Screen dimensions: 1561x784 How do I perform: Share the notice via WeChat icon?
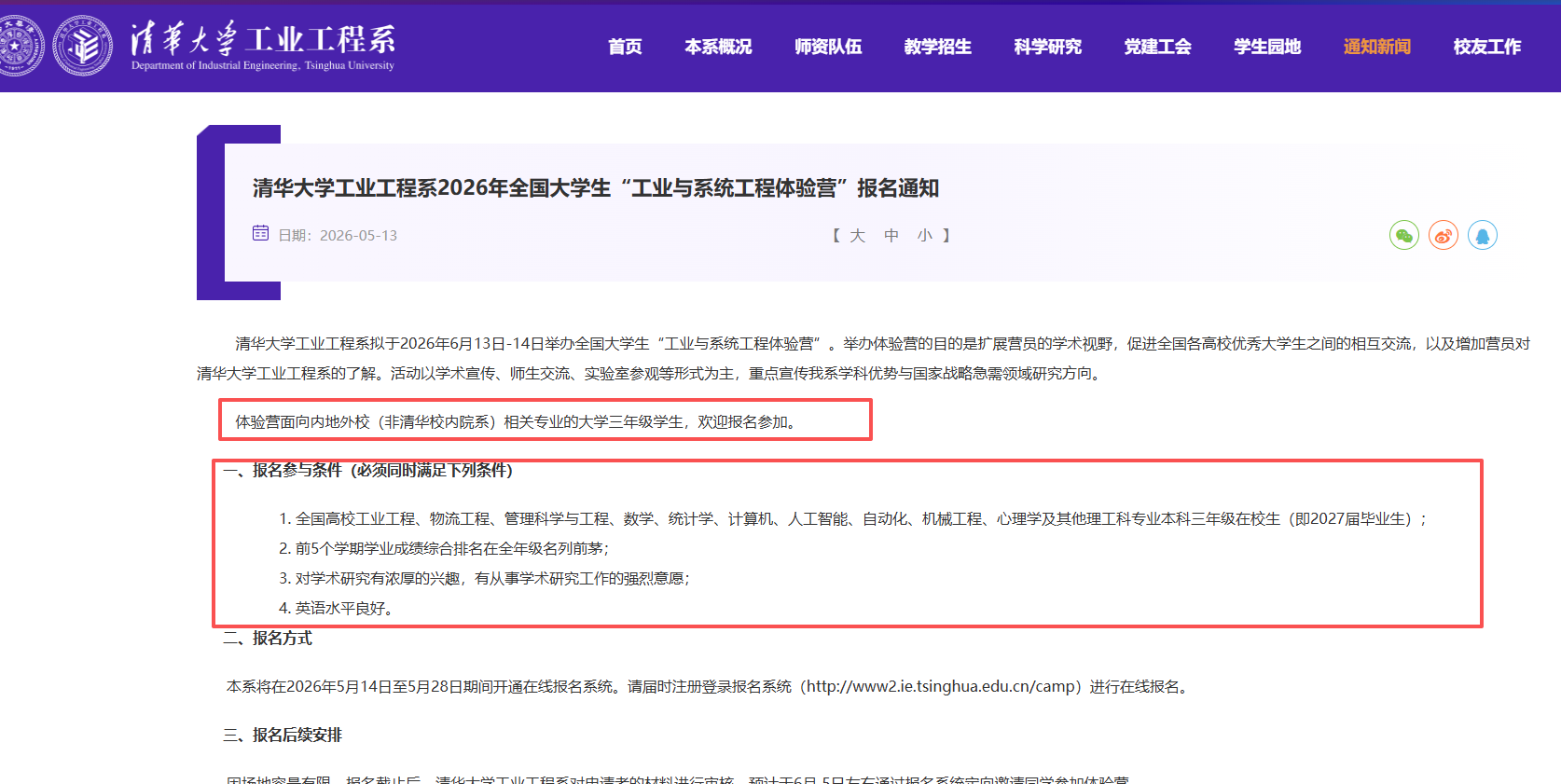pyautogui.click(x=1403, y=235)
